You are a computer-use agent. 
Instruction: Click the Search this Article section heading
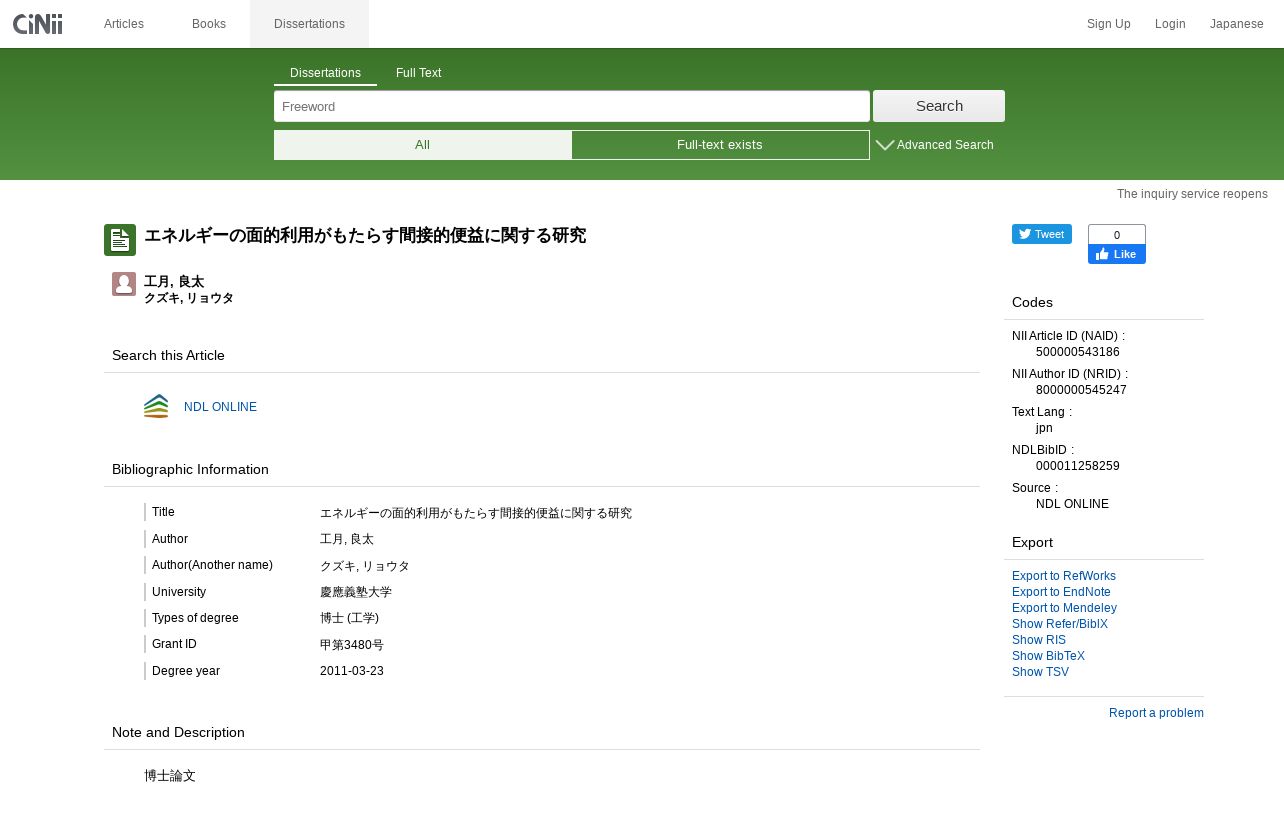pos(168,355)
